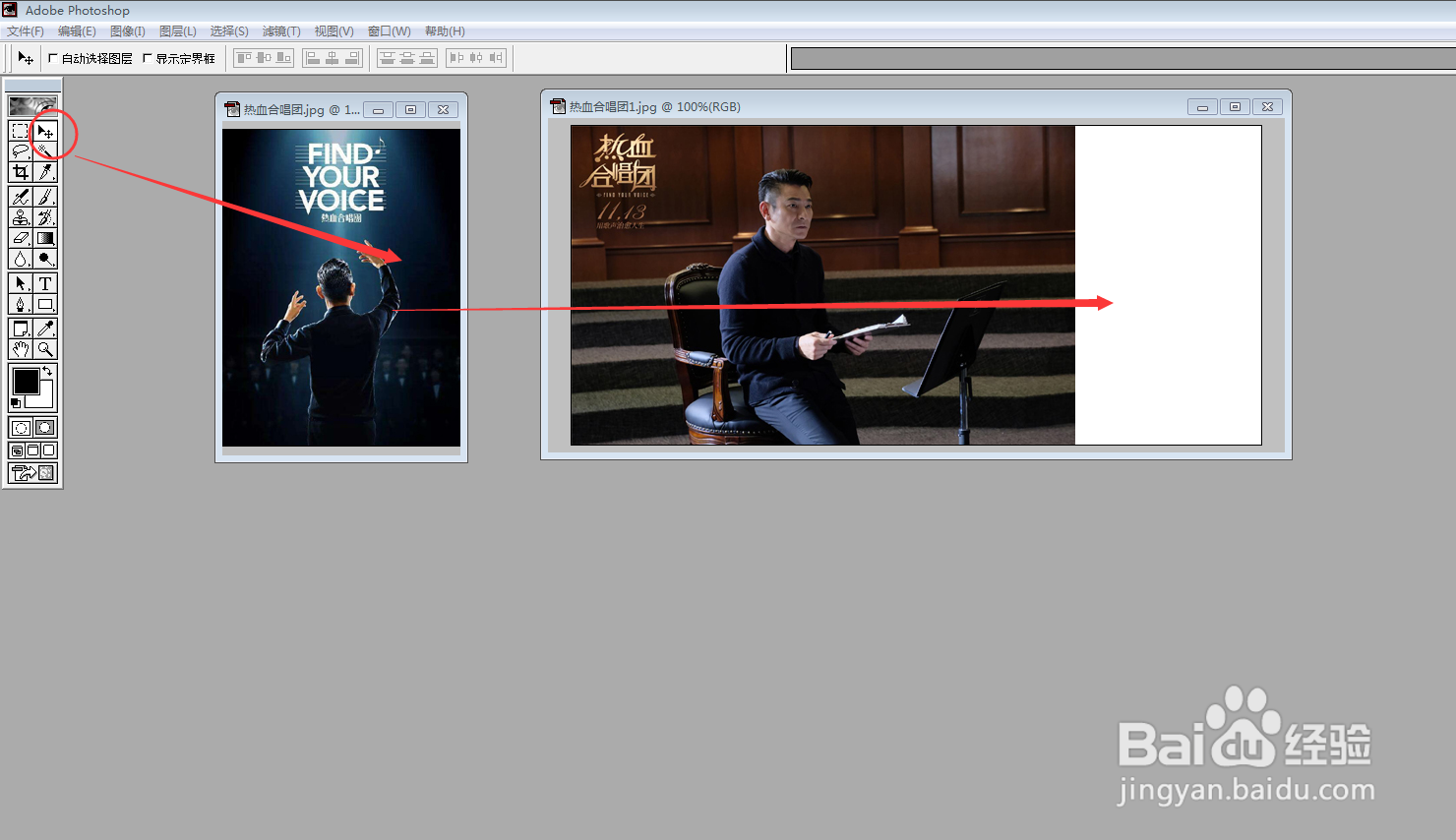This screenshot has height=840, width=1456.
Task: Select the Lasso tool
Action: pos(20,151)
